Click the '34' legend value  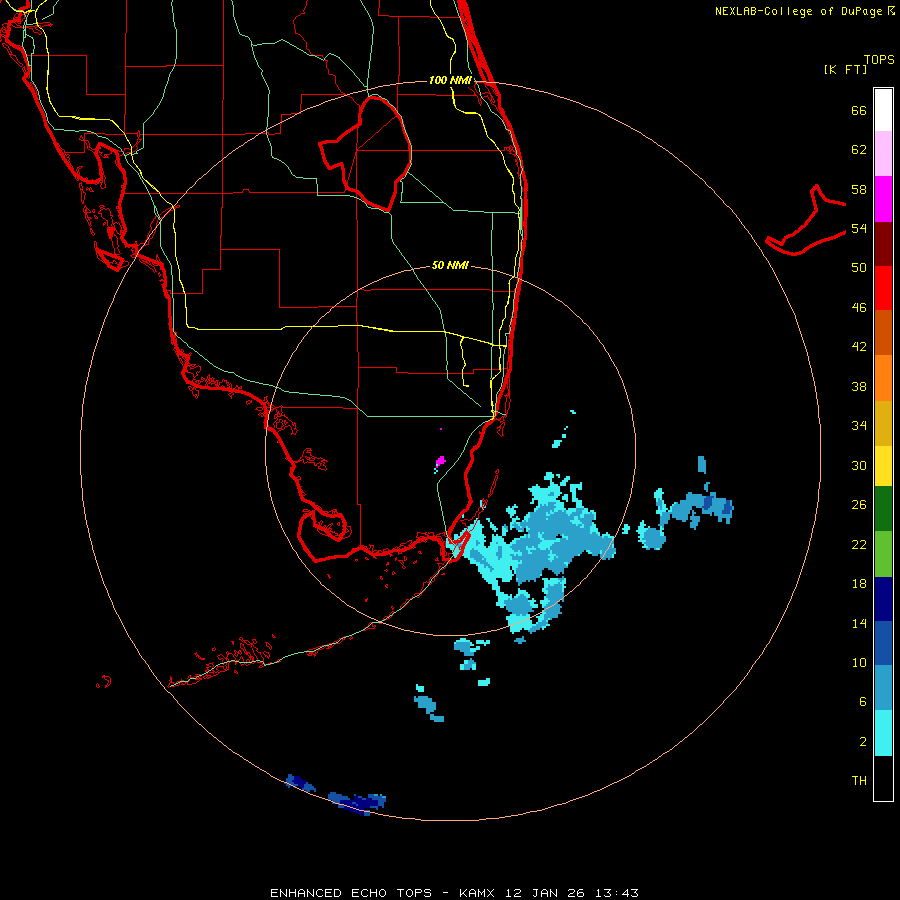[x=859, y=426]
